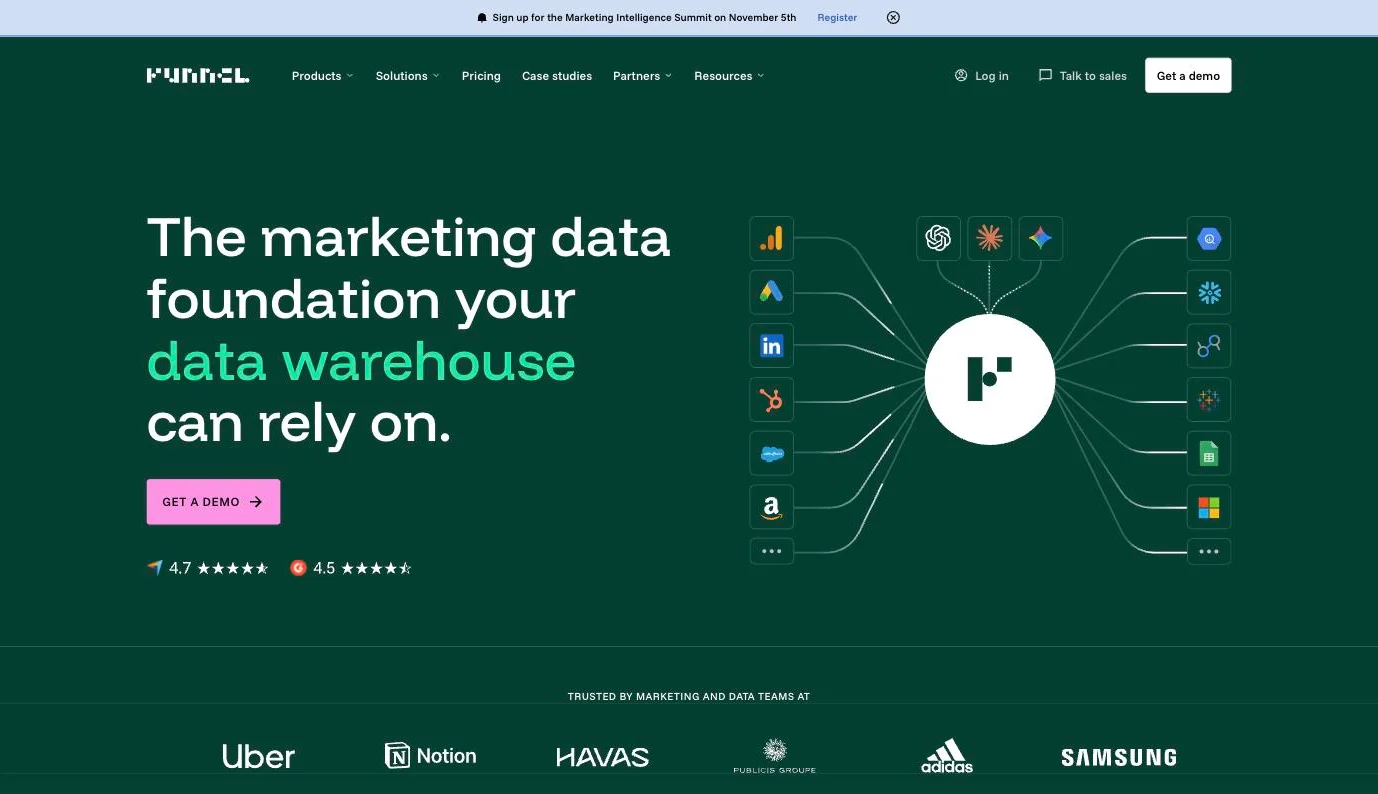
Task: Expand the Resources menu
Action: click(729, 76)
